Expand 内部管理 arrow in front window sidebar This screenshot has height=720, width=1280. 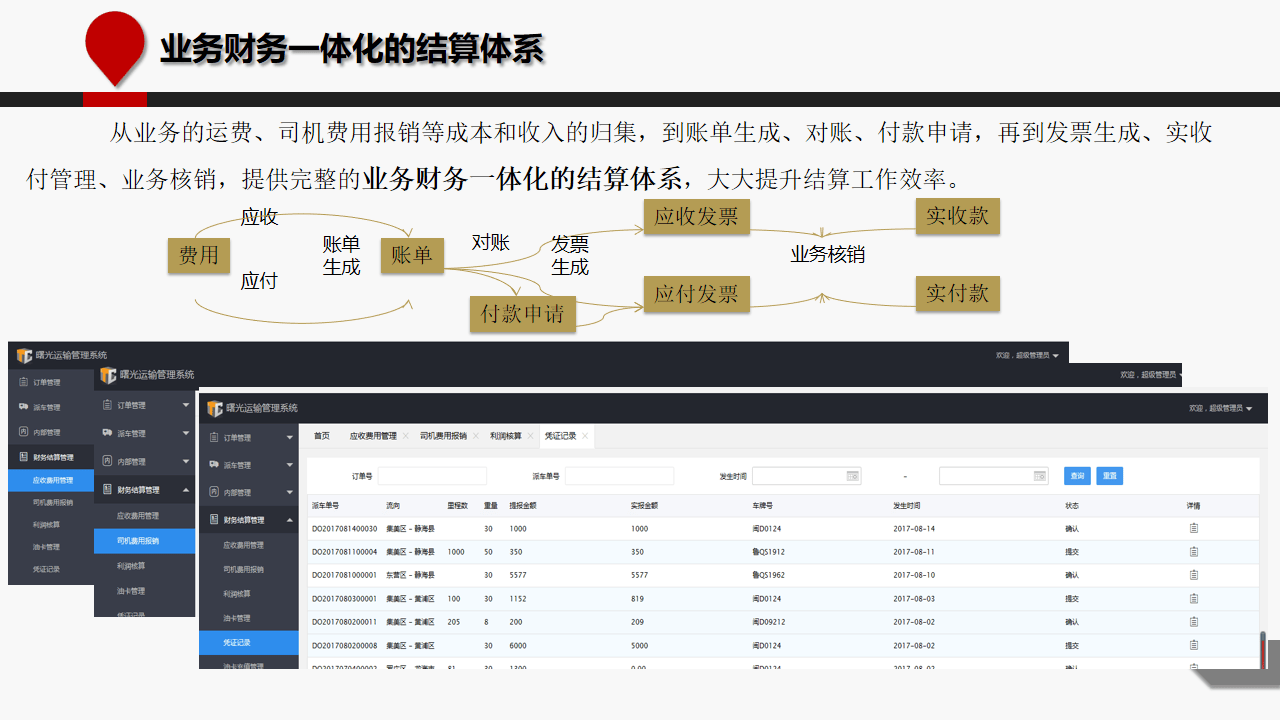(x=290, y=493)
